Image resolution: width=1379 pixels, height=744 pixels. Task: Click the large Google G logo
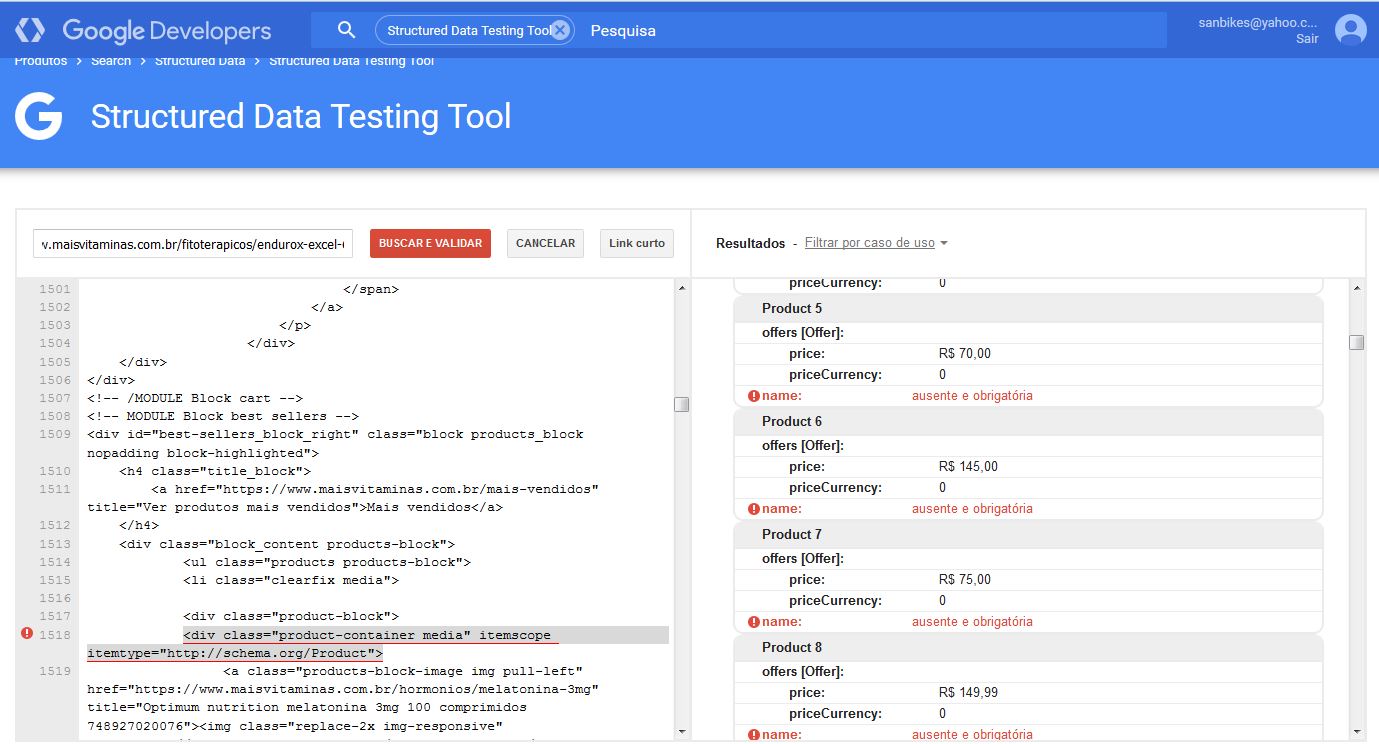(x=39, y=117)
